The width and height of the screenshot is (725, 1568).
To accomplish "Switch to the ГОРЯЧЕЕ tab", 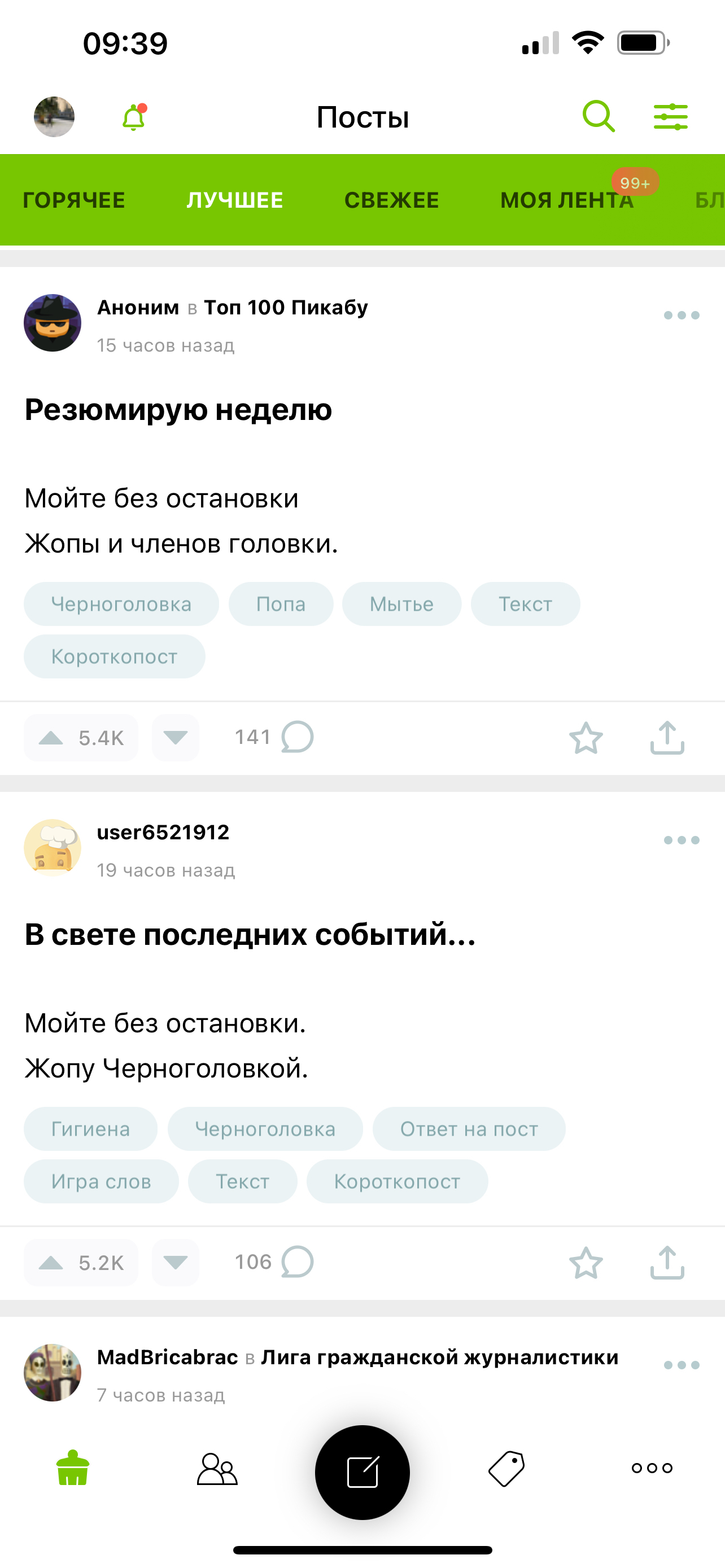I will (73, 200).
